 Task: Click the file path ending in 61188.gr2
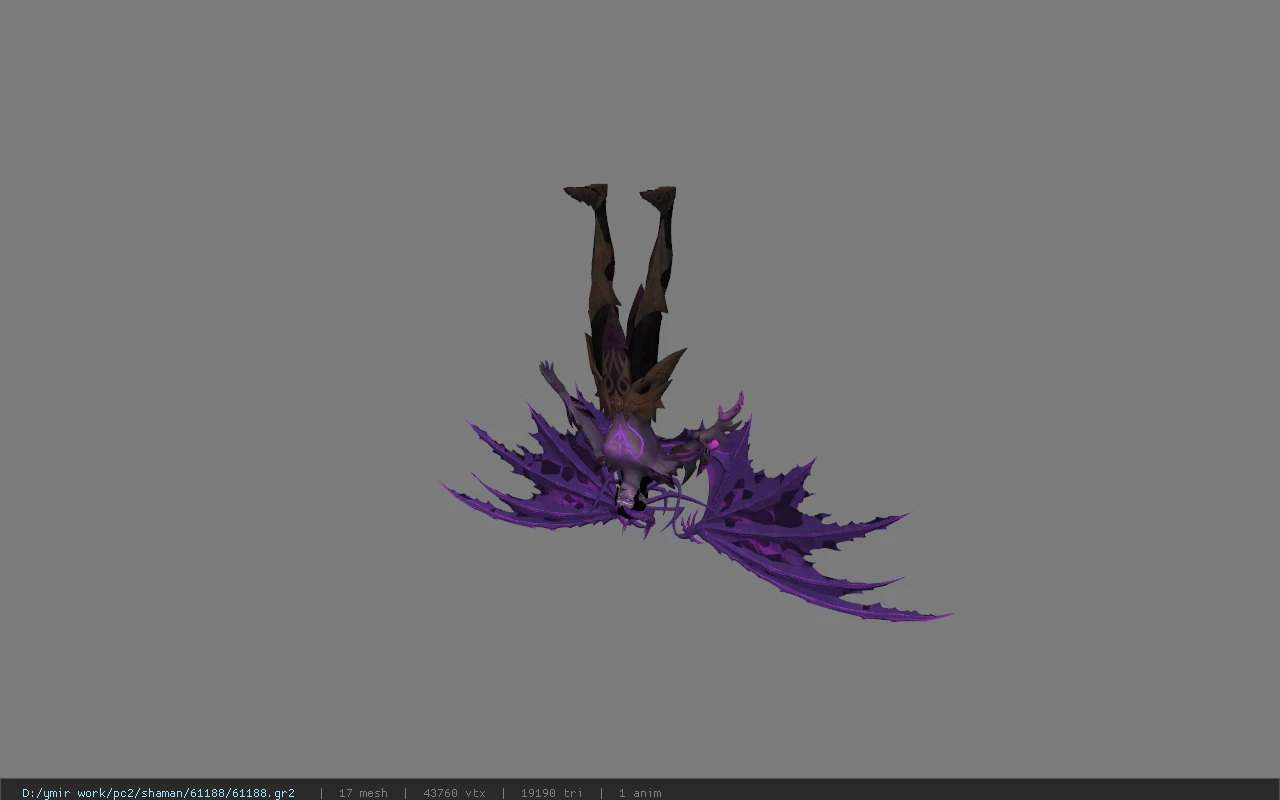coord(158,793)
